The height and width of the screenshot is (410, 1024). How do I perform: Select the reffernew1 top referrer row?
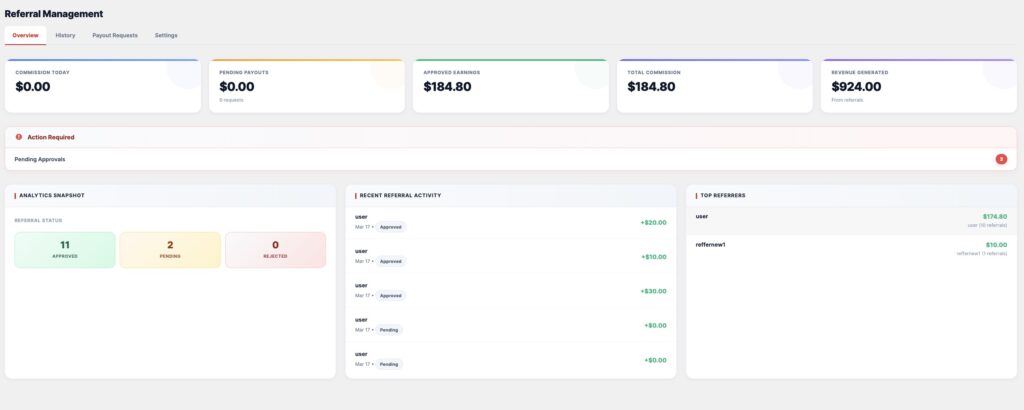pyautogui.click(x=851, y=248)
